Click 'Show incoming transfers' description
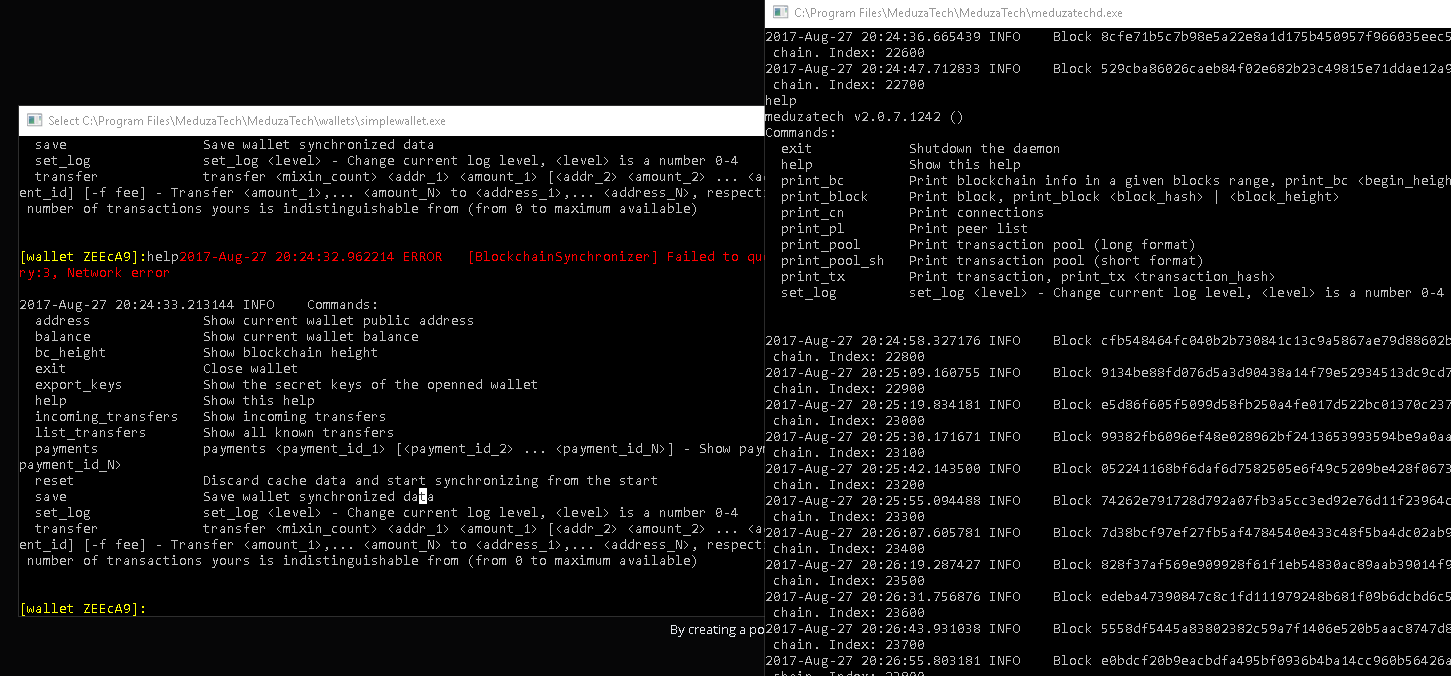The width and height of the screenshot is (1451, 676). tap(294, 417)
